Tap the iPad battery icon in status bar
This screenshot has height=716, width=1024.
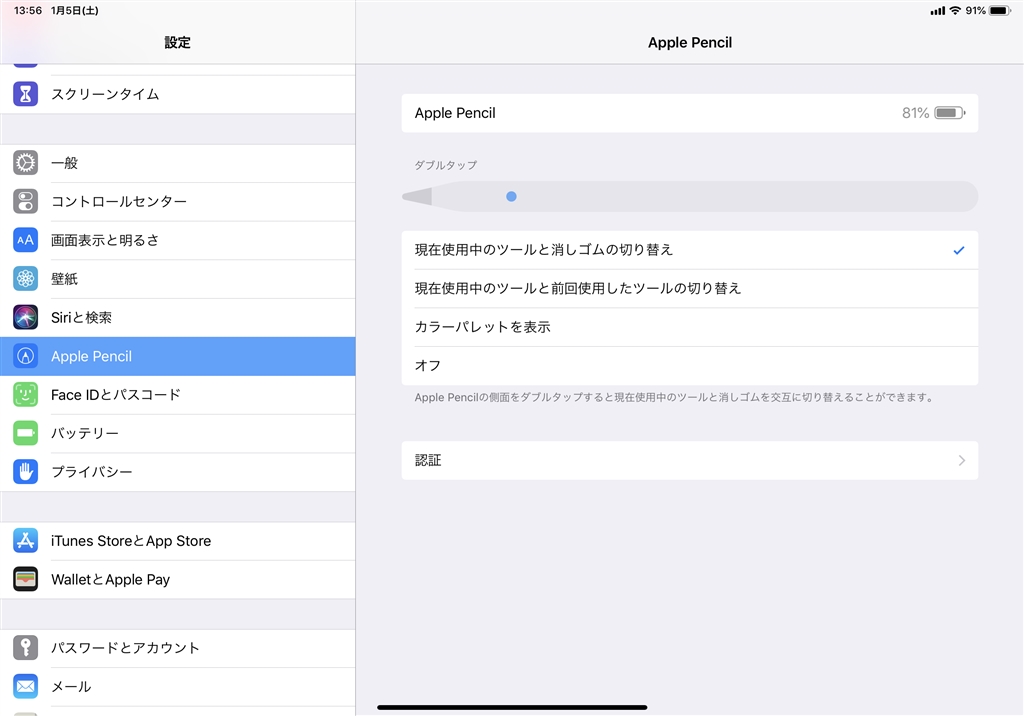(1000, 10)
